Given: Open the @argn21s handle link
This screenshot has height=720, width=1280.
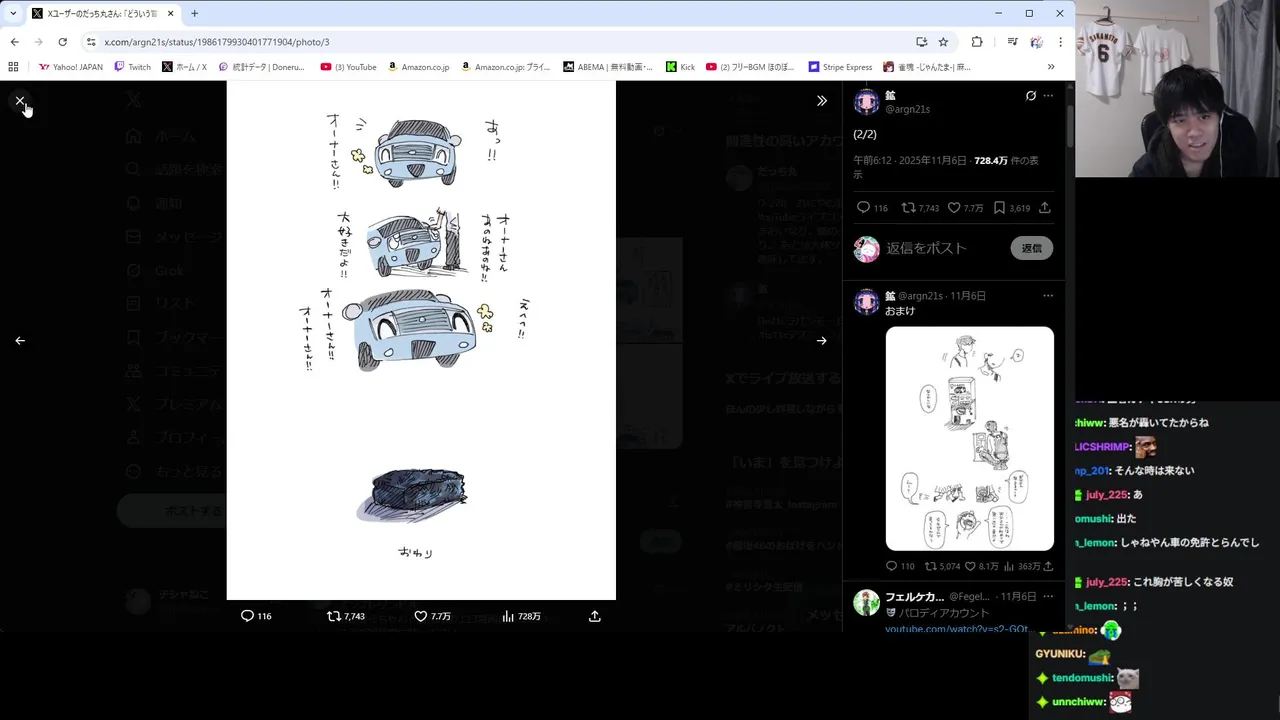Looking at the screenshot, I should (908, 109).
